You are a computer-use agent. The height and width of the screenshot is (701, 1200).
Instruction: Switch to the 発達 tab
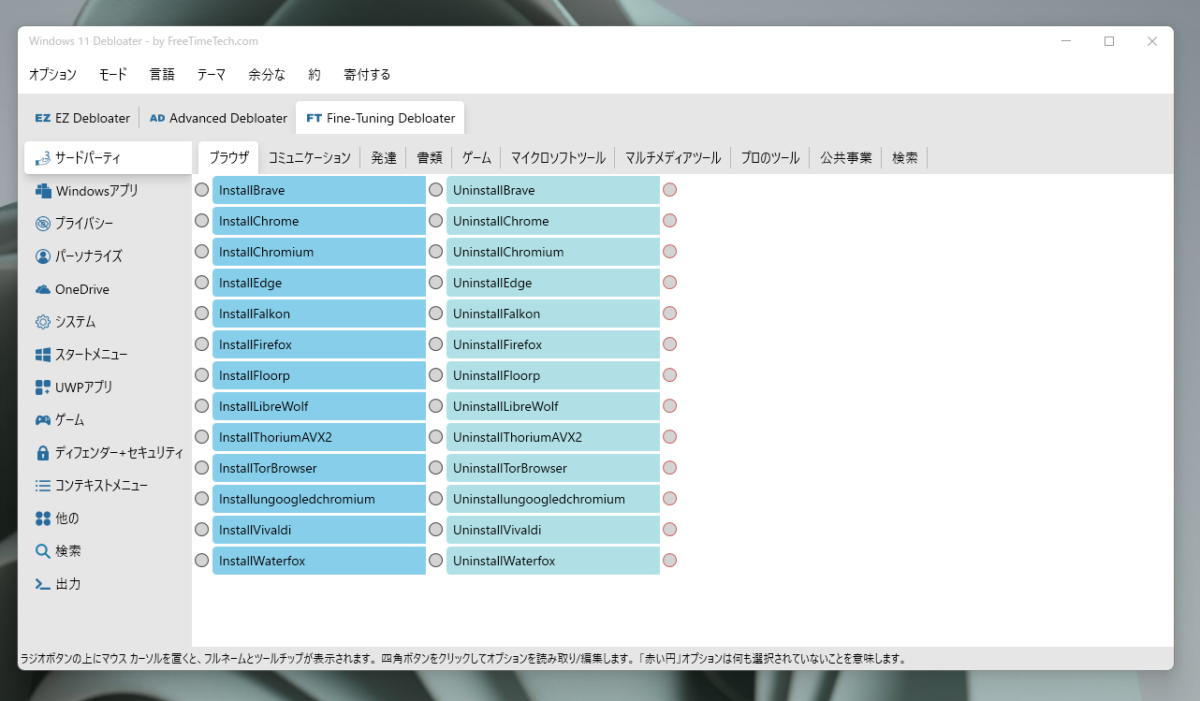coord(384,158)
